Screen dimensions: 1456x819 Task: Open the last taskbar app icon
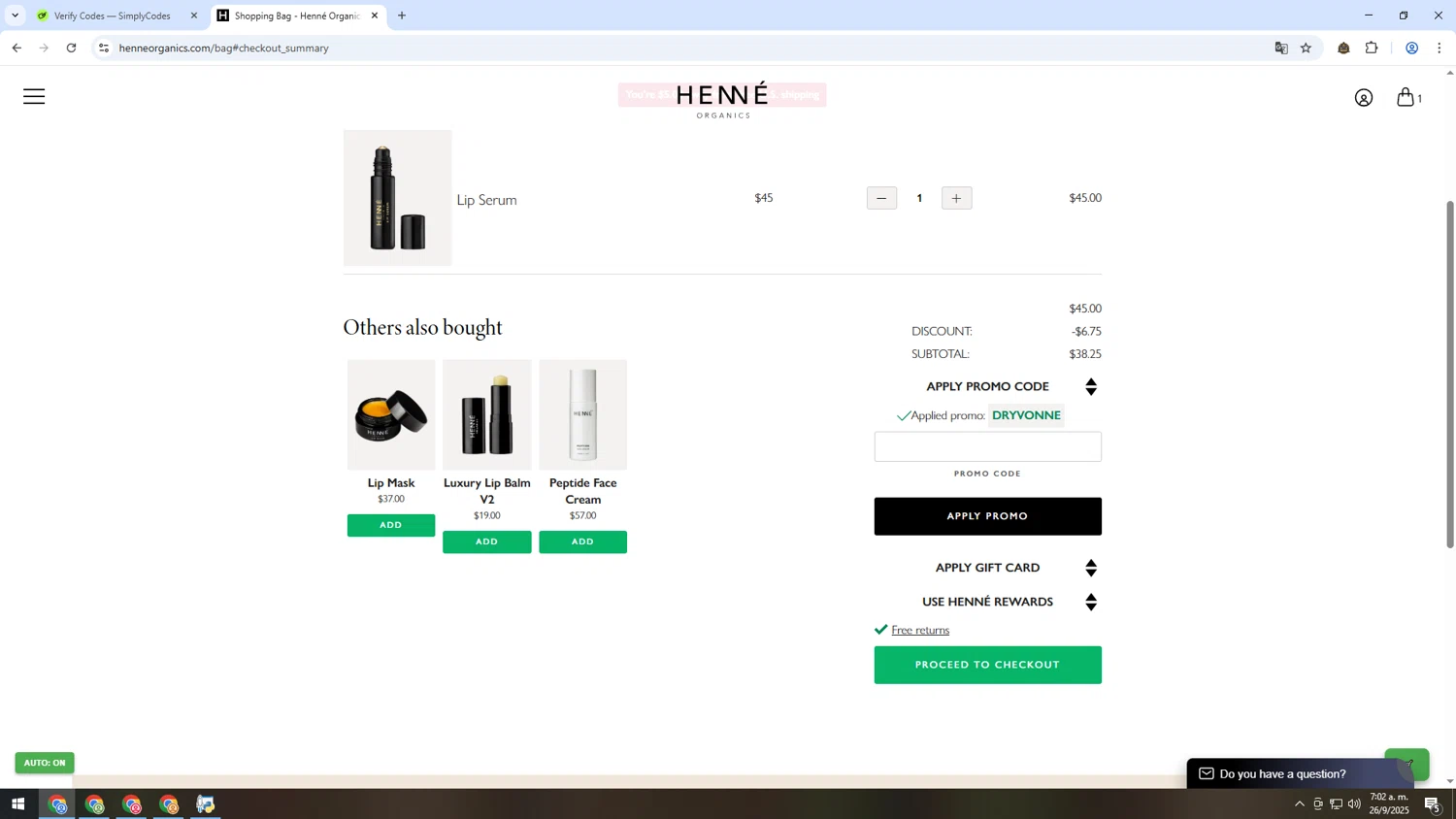point(205,804)
